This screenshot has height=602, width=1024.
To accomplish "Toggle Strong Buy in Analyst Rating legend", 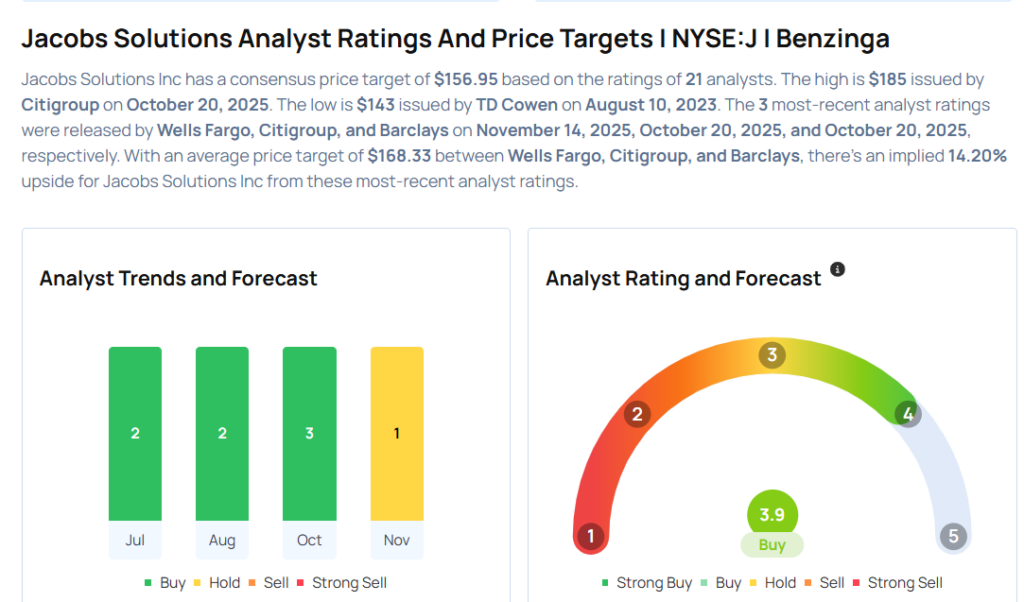I will point(645,582).
